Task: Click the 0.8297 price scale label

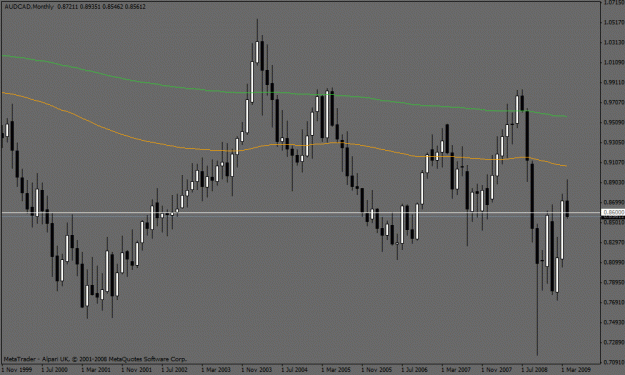Action: 614,242
